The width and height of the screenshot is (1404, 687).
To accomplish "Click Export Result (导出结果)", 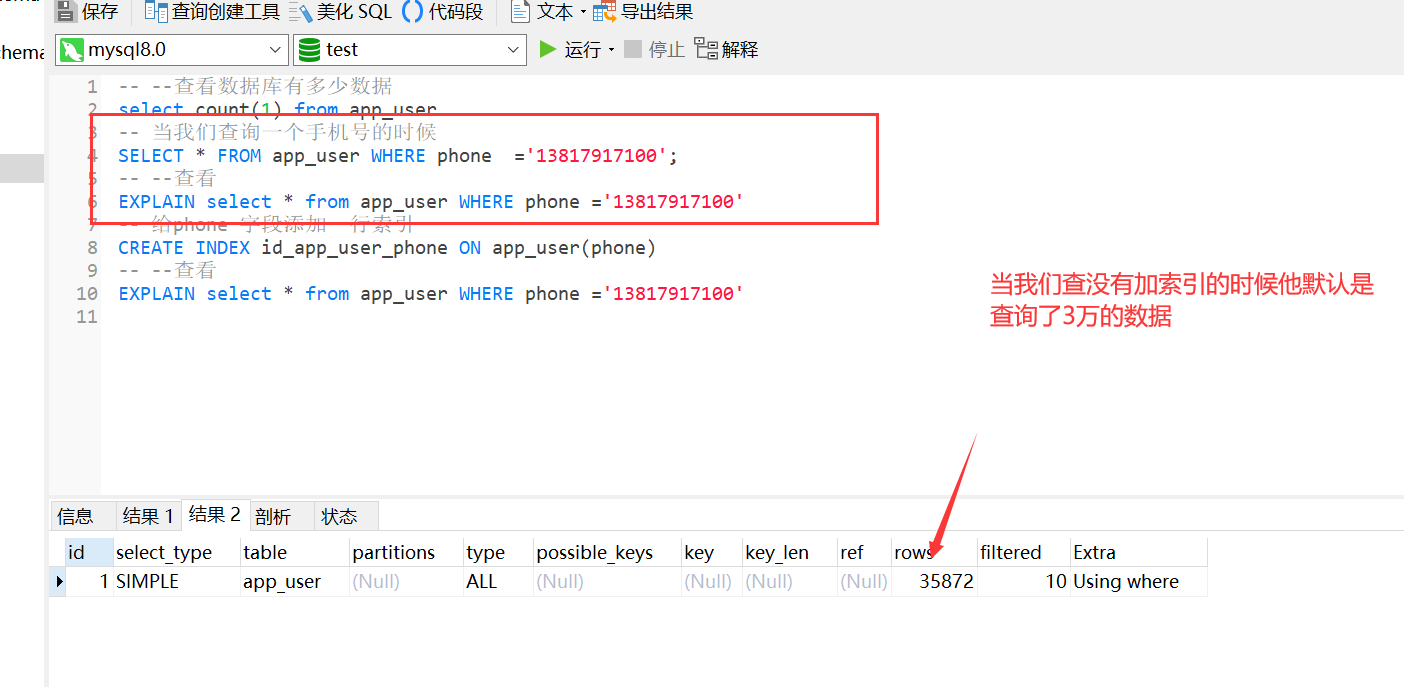I will click(x=643, y=12).
